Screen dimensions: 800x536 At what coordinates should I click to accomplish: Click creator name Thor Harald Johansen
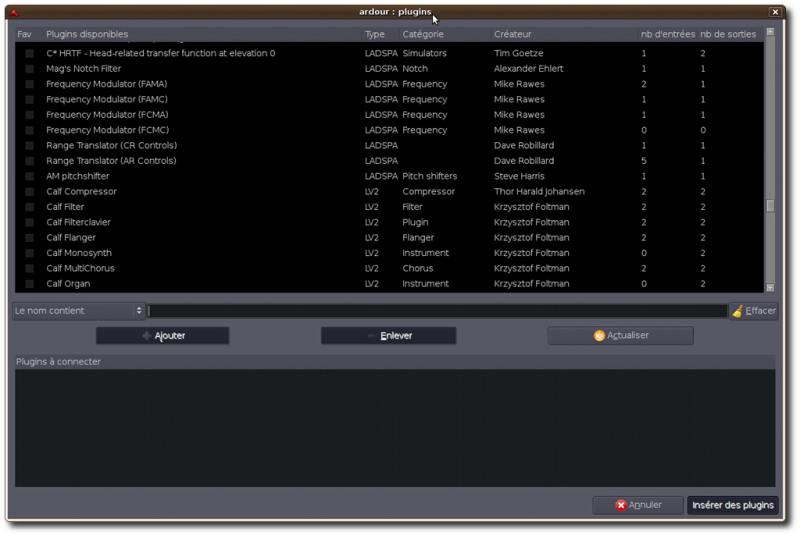(539, 192)
